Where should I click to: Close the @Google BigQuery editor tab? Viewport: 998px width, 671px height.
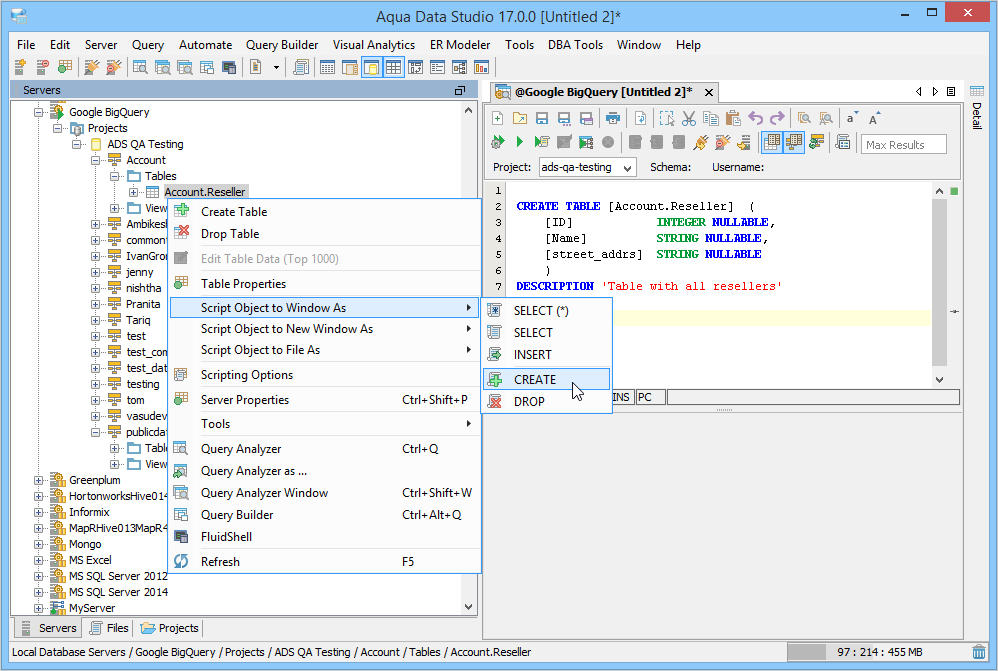click(708, 92)
